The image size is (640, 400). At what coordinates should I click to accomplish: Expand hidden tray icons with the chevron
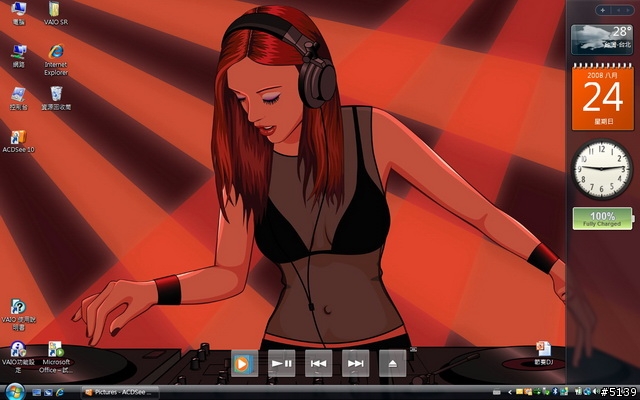[510, 392]
